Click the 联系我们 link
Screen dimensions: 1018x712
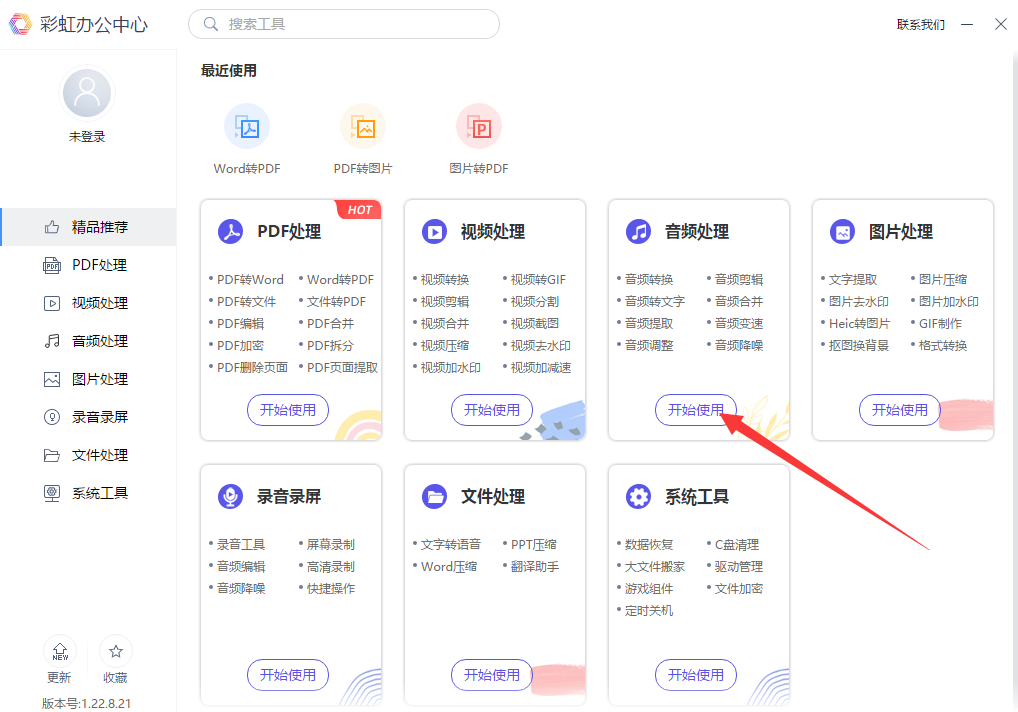coord(920,24)
